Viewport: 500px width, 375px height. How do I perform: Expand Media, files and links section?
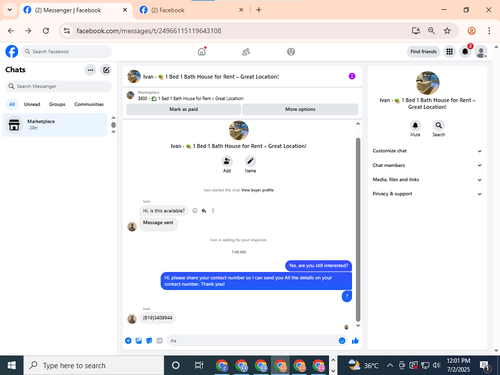point(427,180)
